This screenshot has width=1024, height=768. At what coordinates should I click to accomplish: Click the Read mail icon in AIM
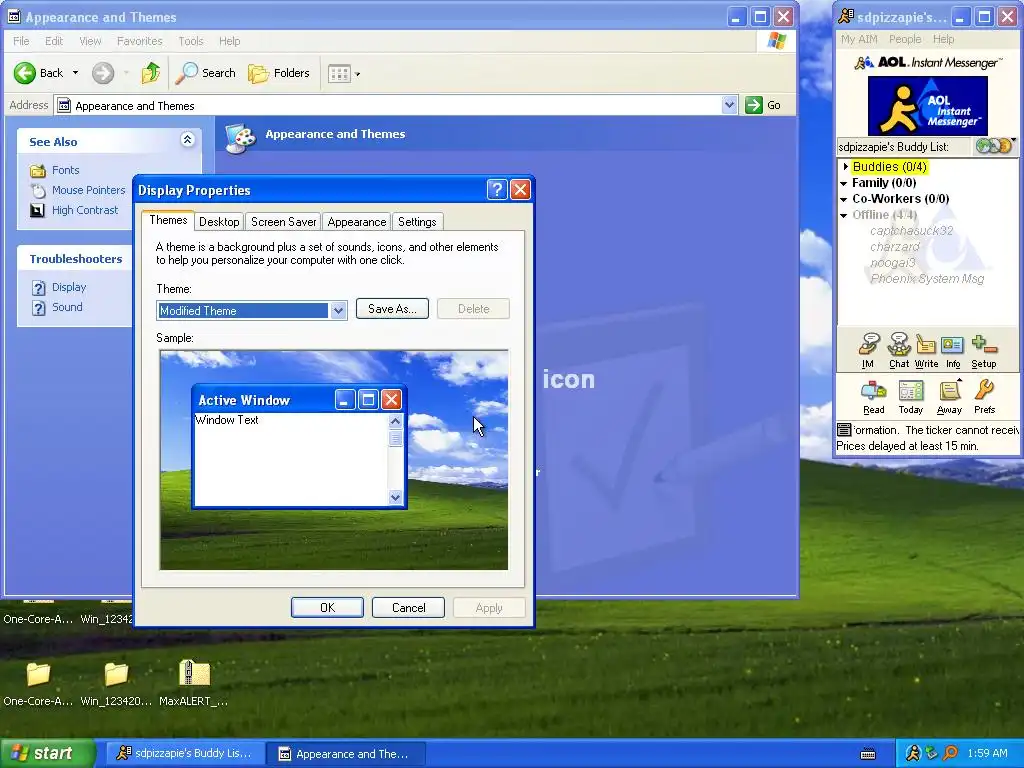pos(873,397)
